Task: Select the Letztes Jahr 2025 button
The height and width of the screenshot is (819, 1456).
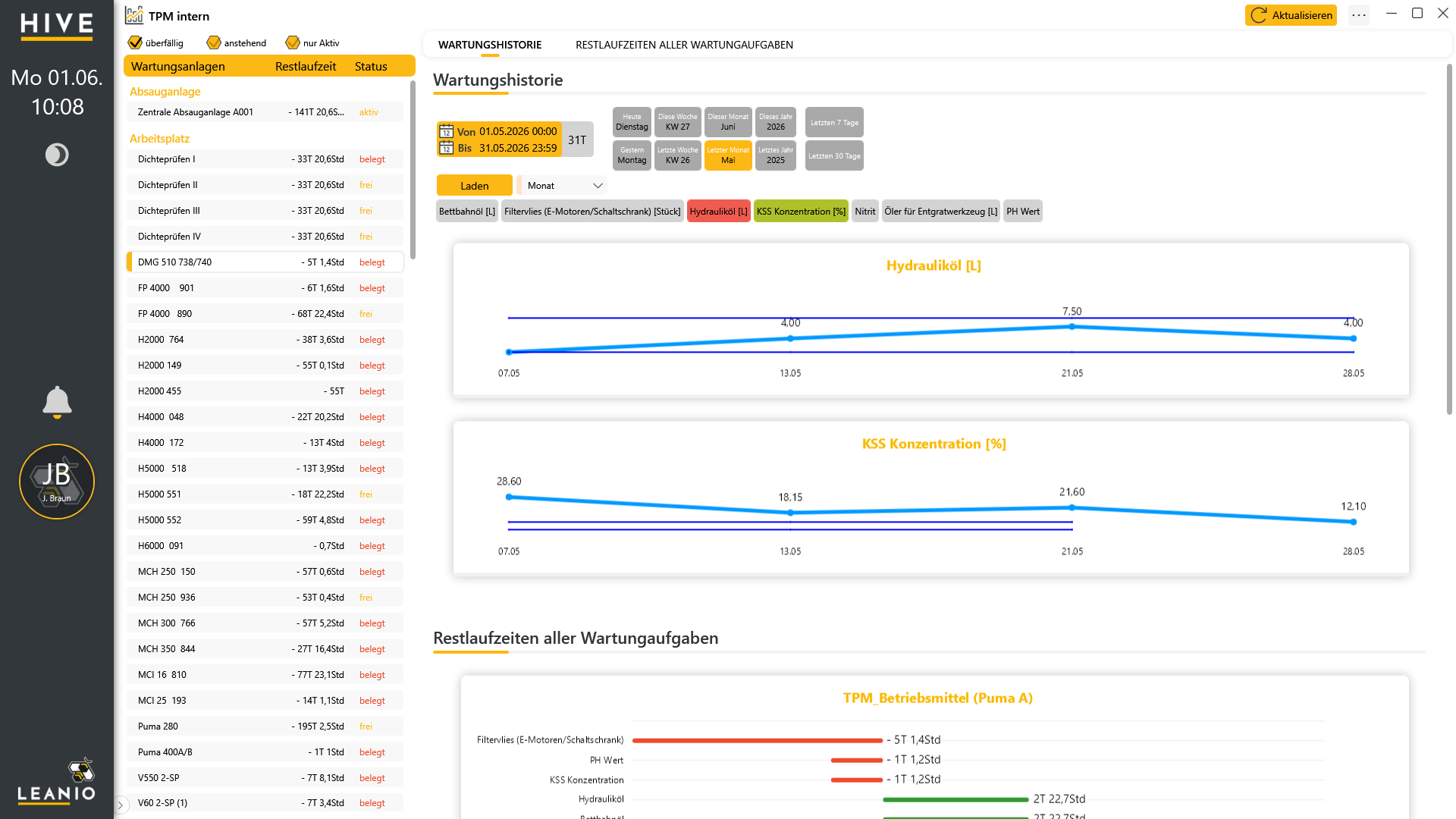Action: (776, 155)
